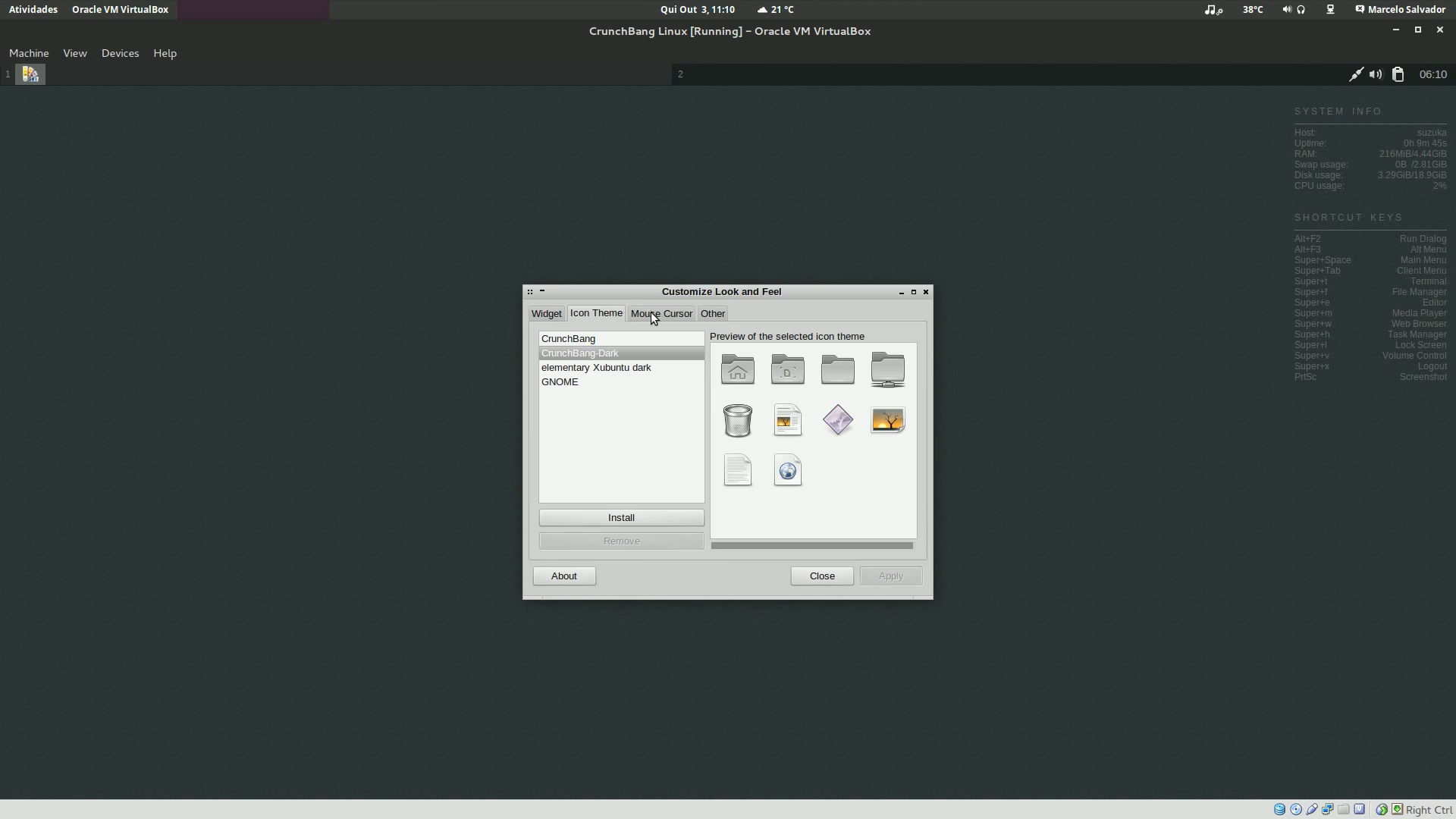Click the web globe document preview icon
Screen dimensions: 1456x819
(x=787, y=470)
